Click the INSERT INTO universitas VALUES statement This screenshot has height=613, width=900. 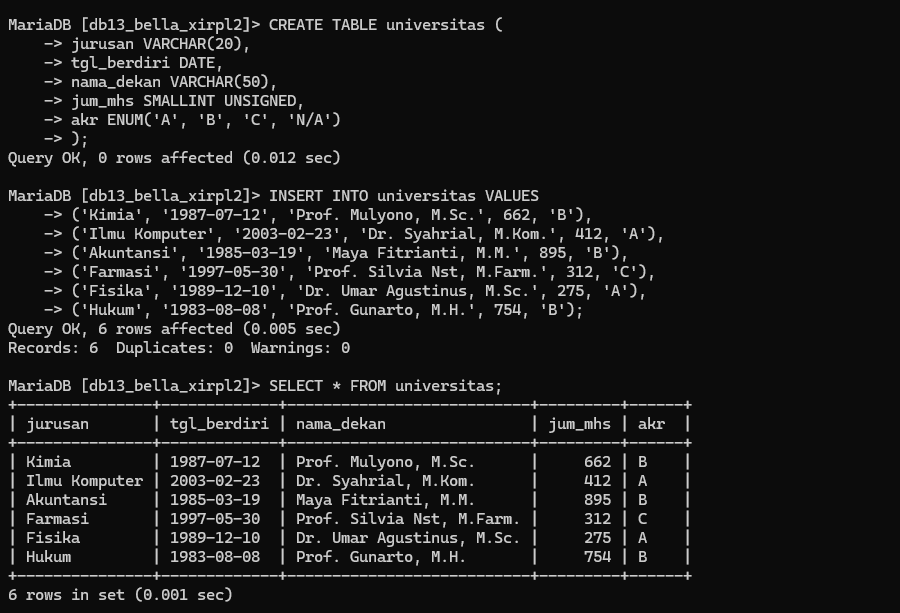[404, 196]
